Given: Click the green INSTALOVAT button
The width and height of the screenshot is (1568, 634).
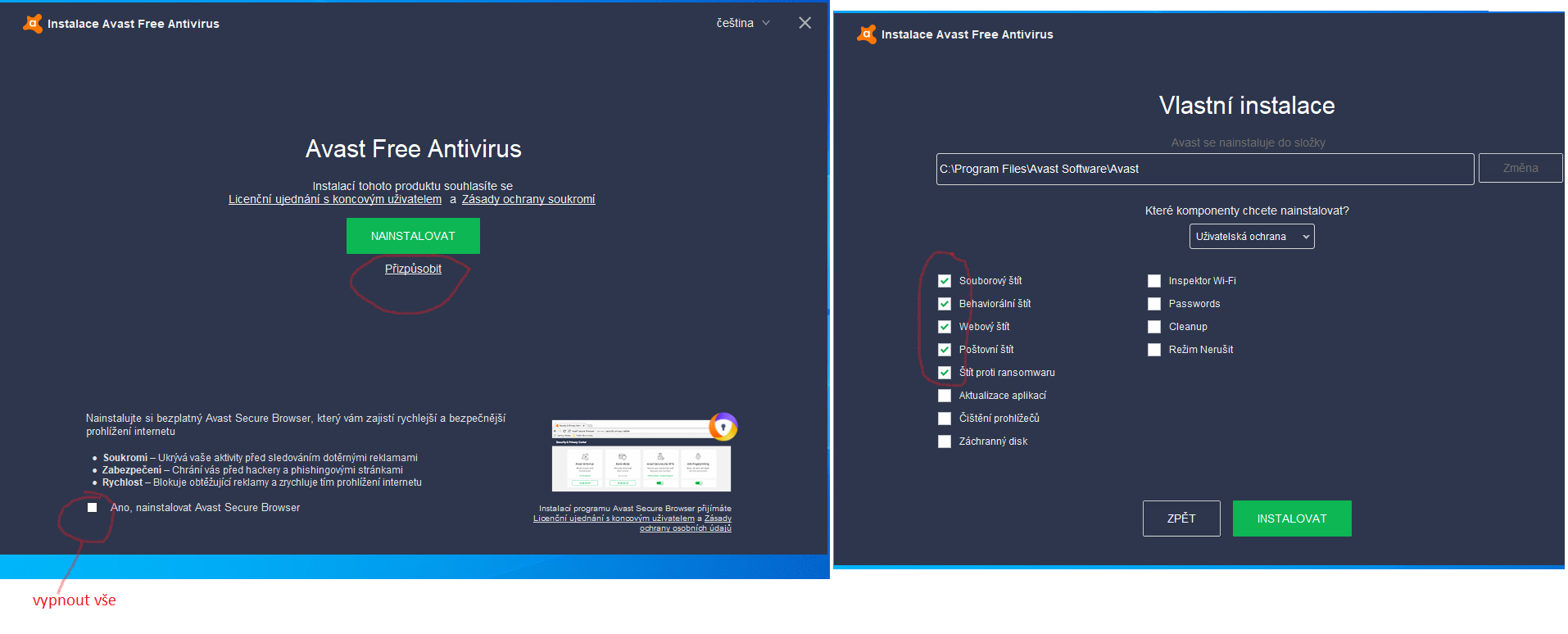Looking at the screenshot, I should [1291, 519].
